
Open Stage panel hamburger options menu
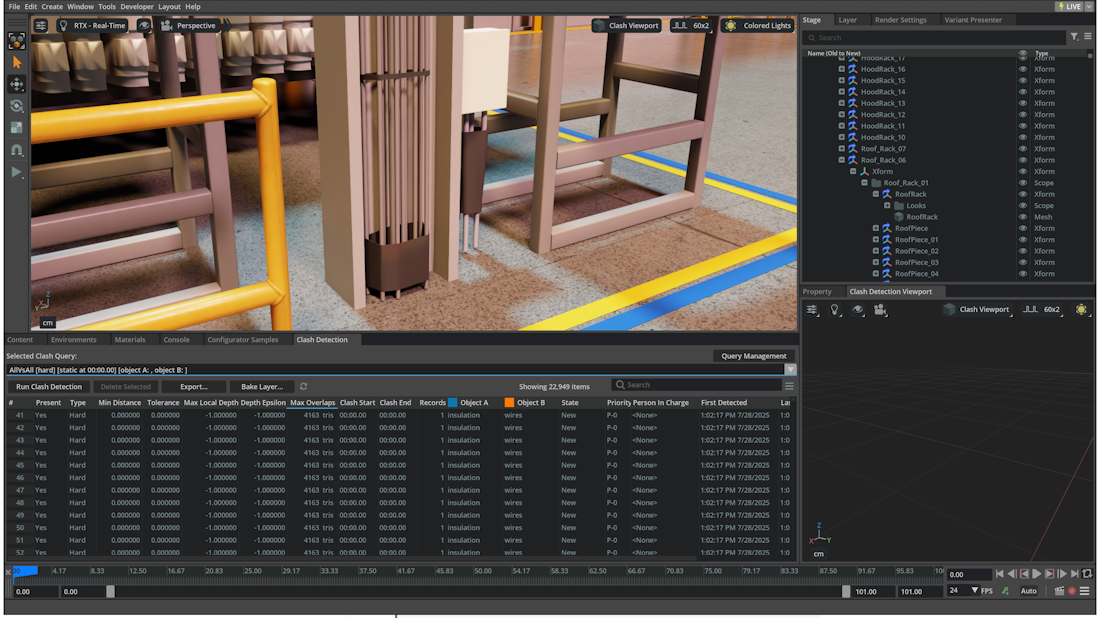coord(1088,37)
